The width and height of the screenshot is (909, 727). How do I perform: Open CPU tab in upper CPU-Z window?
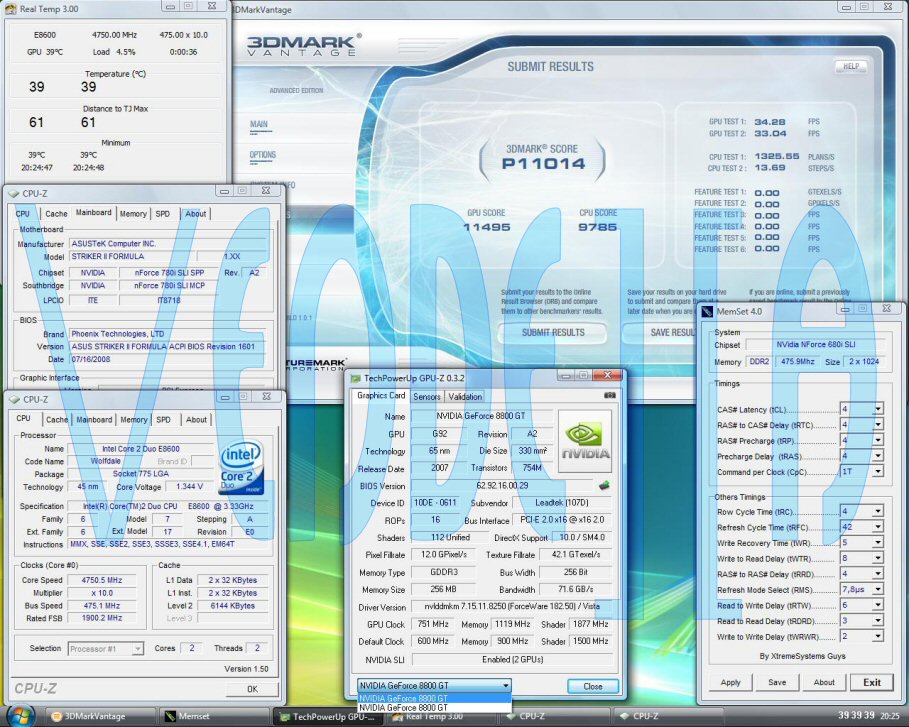click(x=23, y=213)
